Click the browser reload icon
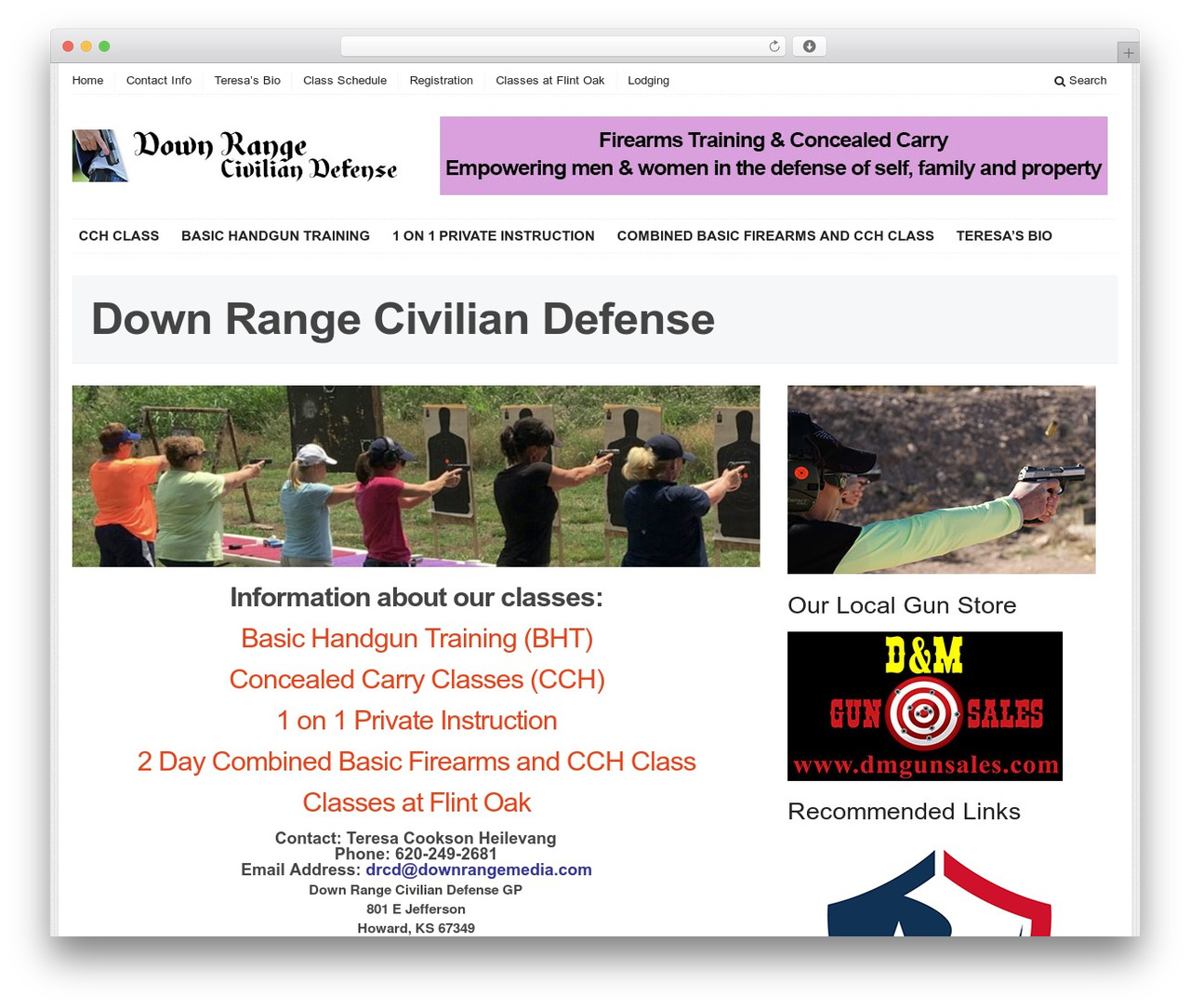The width and height of the screenshot is (1190, 1008). click(773, 46)
